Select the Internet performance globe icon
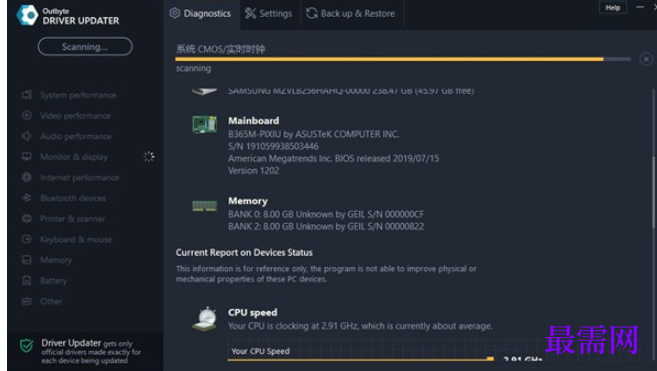Screen dimensions: 657x371 pyautogui.click(x=27, y=177)
